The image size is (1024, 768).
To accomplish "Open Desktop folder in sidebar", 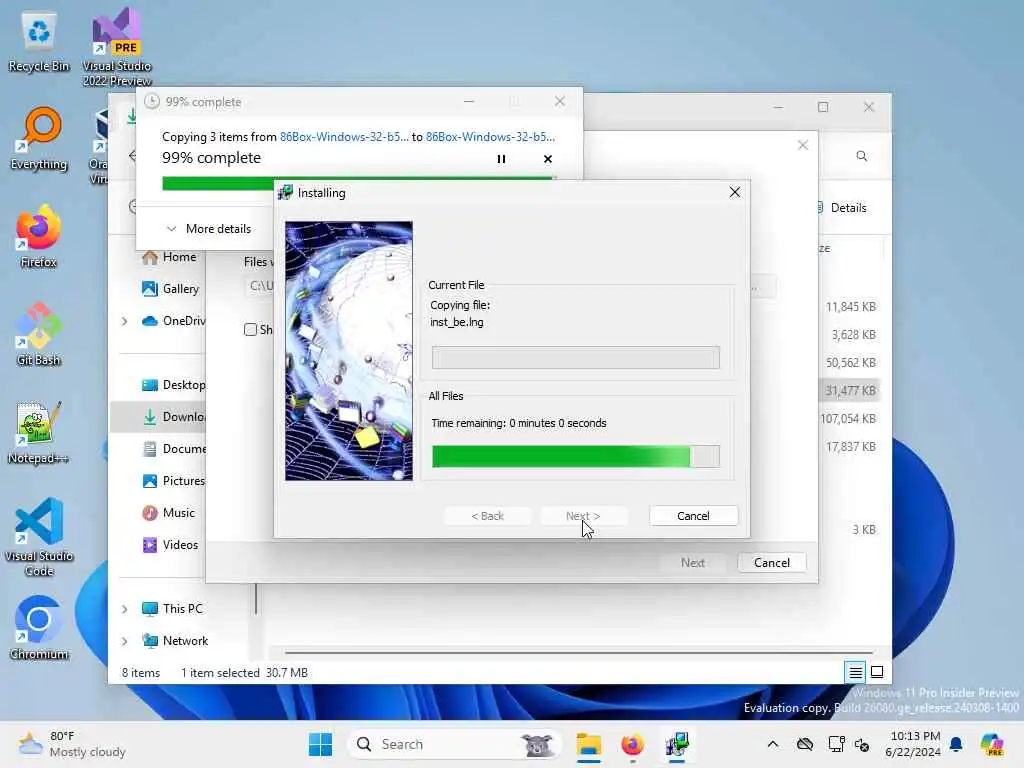I will (x=174, y=385).
